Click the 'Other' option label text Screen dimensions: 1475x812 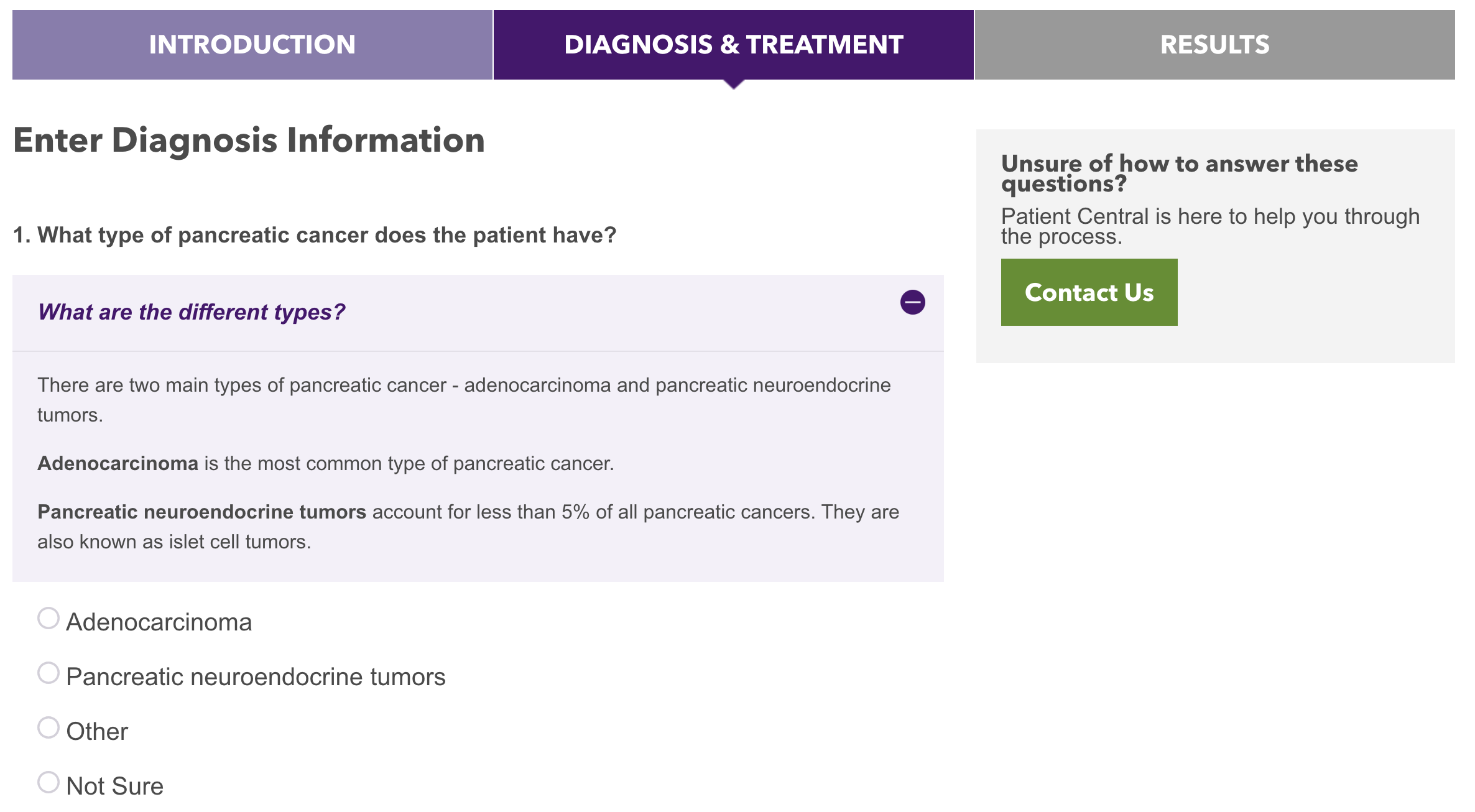click(97, 732)
